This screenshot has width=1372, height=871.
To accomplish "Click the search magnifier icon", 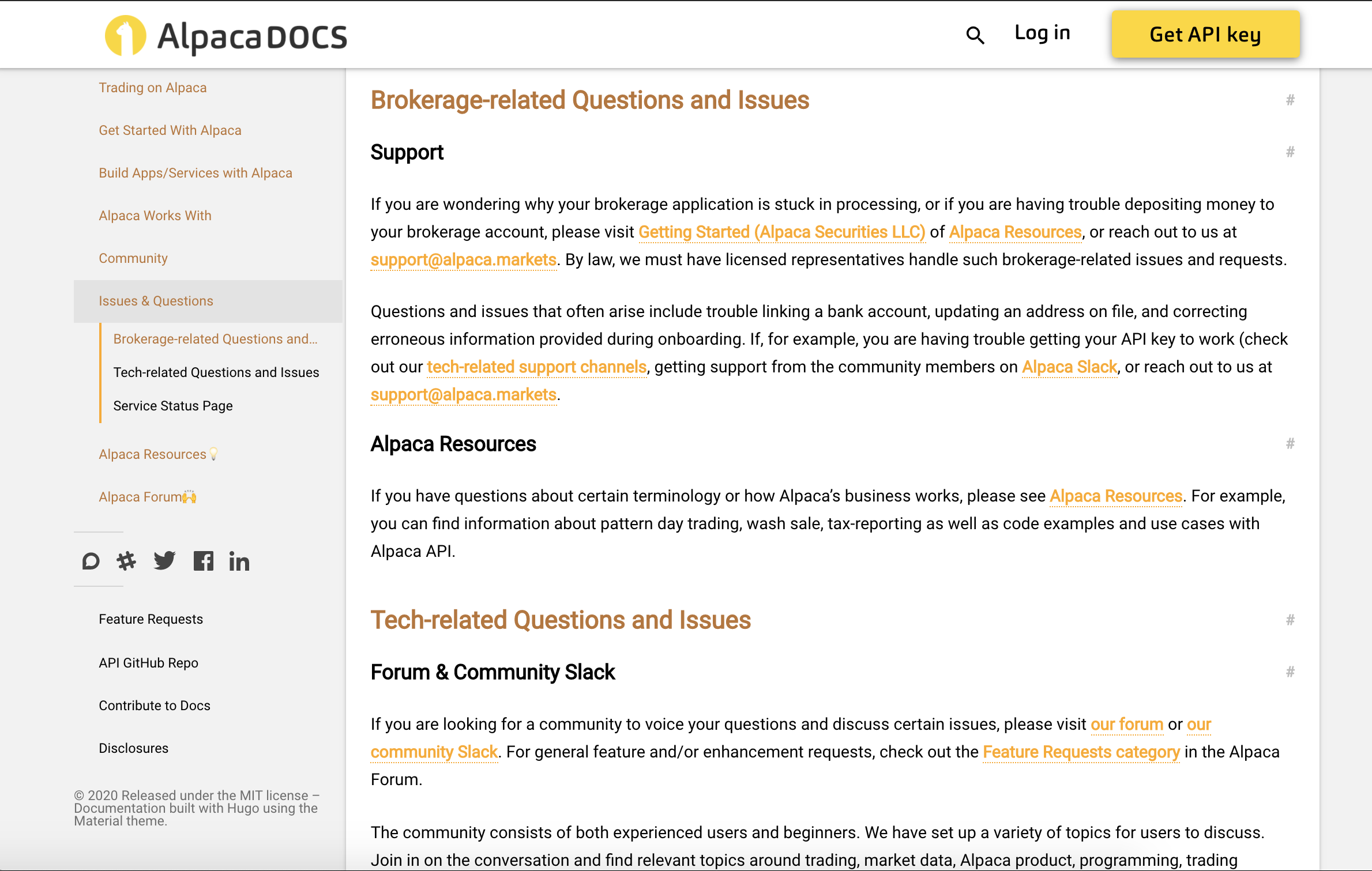I will (975, 35).
